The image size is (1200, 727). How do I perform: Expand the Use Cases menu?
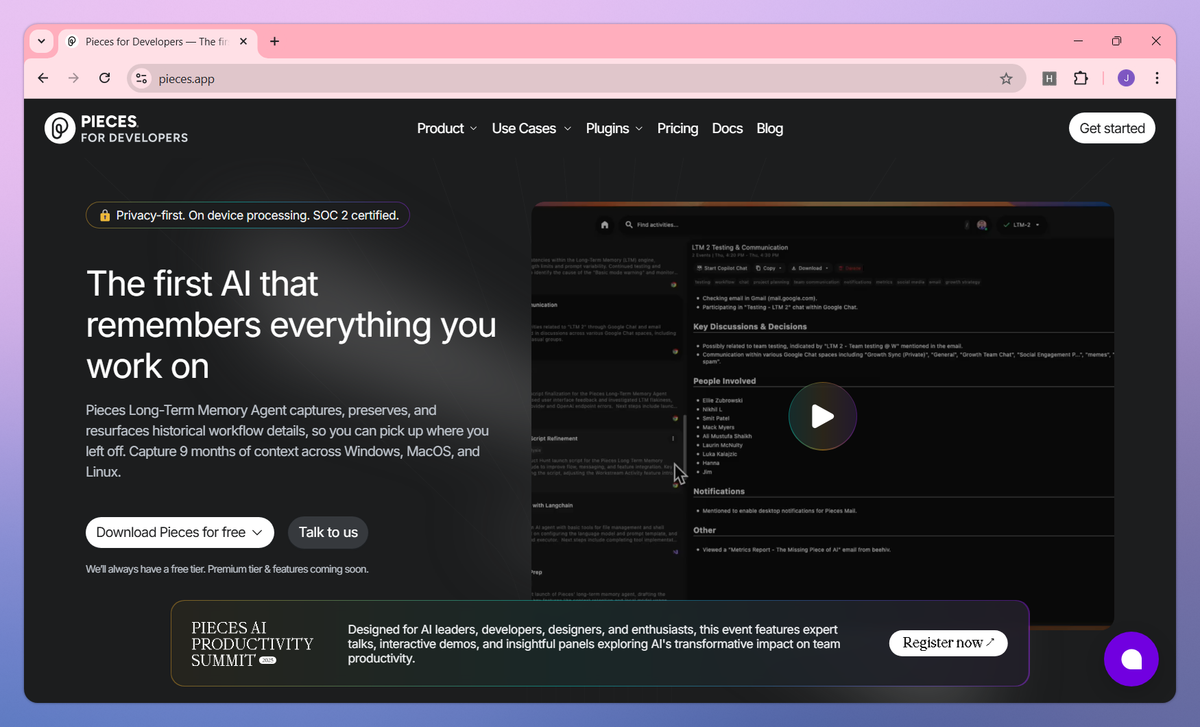point(532,128)
